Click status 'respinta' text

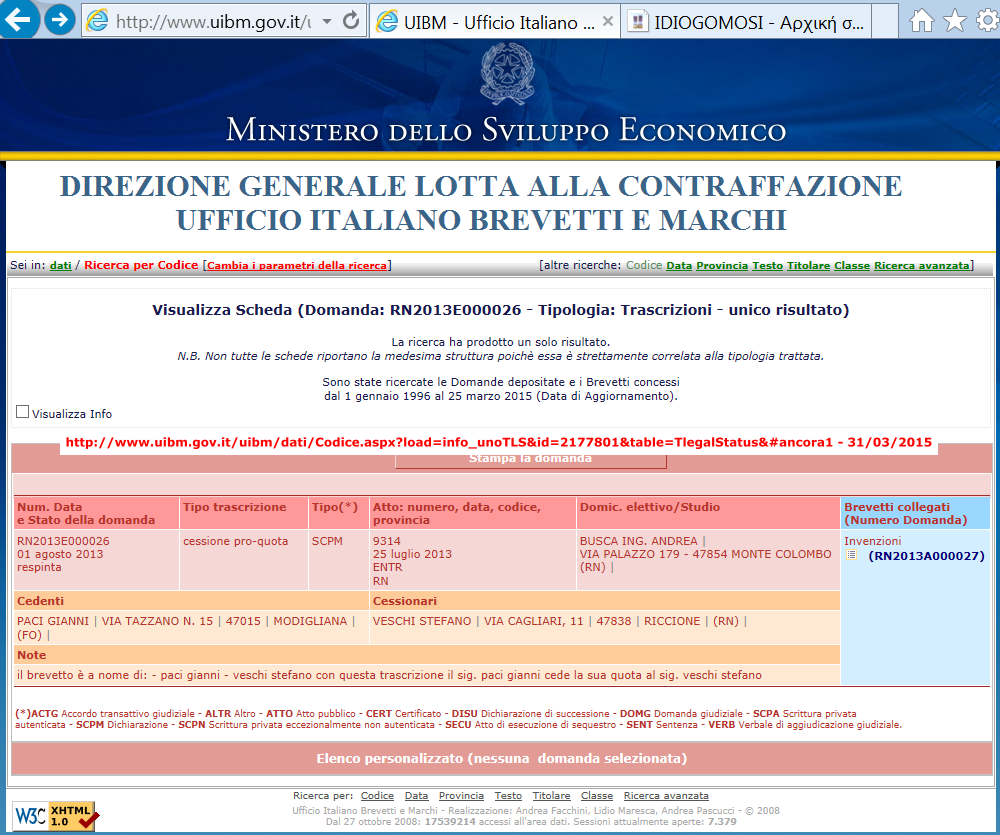[40, 567]
